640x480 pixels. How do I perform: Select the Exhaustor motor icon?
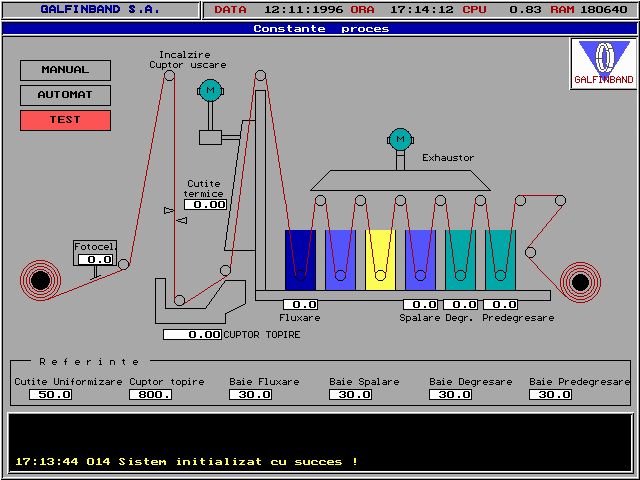point(400,140)
